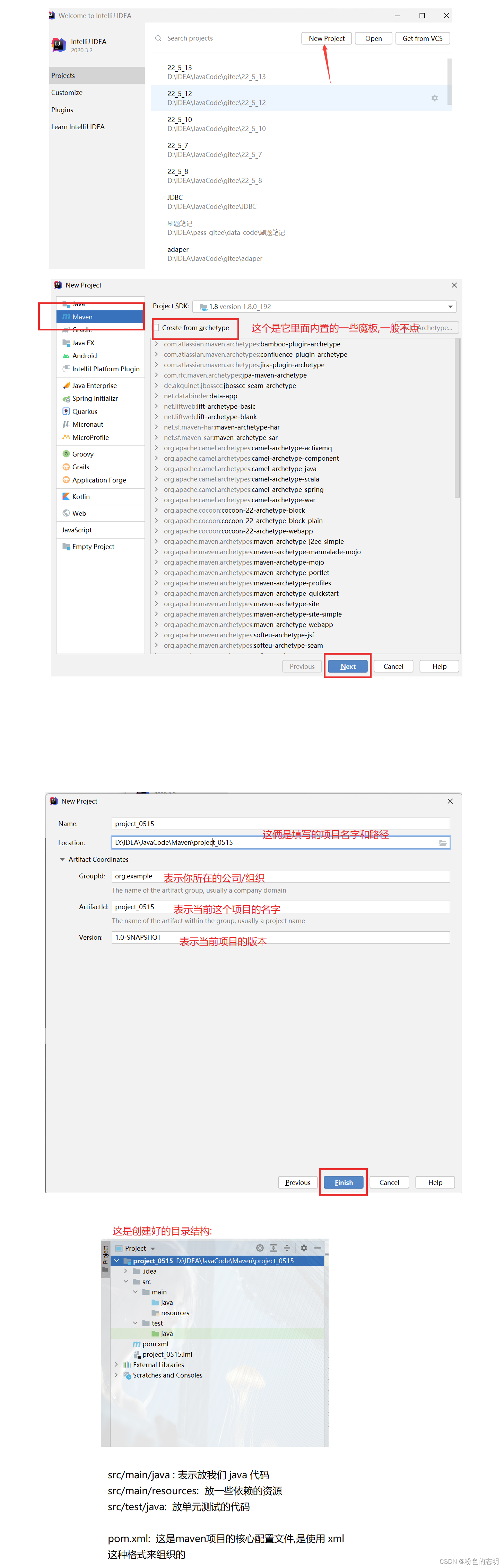Choose the MicroProfile project type
Viewport: 504px width, 1568px height.
(x=86, y=437)
